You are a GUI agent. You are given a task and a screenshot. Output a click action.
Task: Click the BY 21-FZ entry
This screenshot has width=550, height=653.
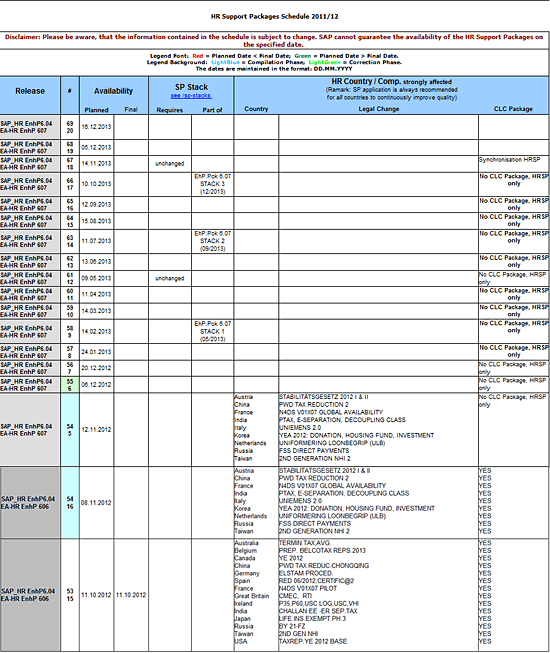[292, 626]
